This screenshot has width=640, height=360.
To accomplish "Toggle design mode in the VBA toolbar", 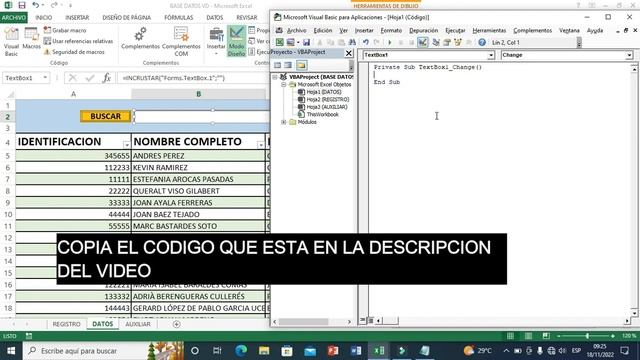I will [422, 42].
